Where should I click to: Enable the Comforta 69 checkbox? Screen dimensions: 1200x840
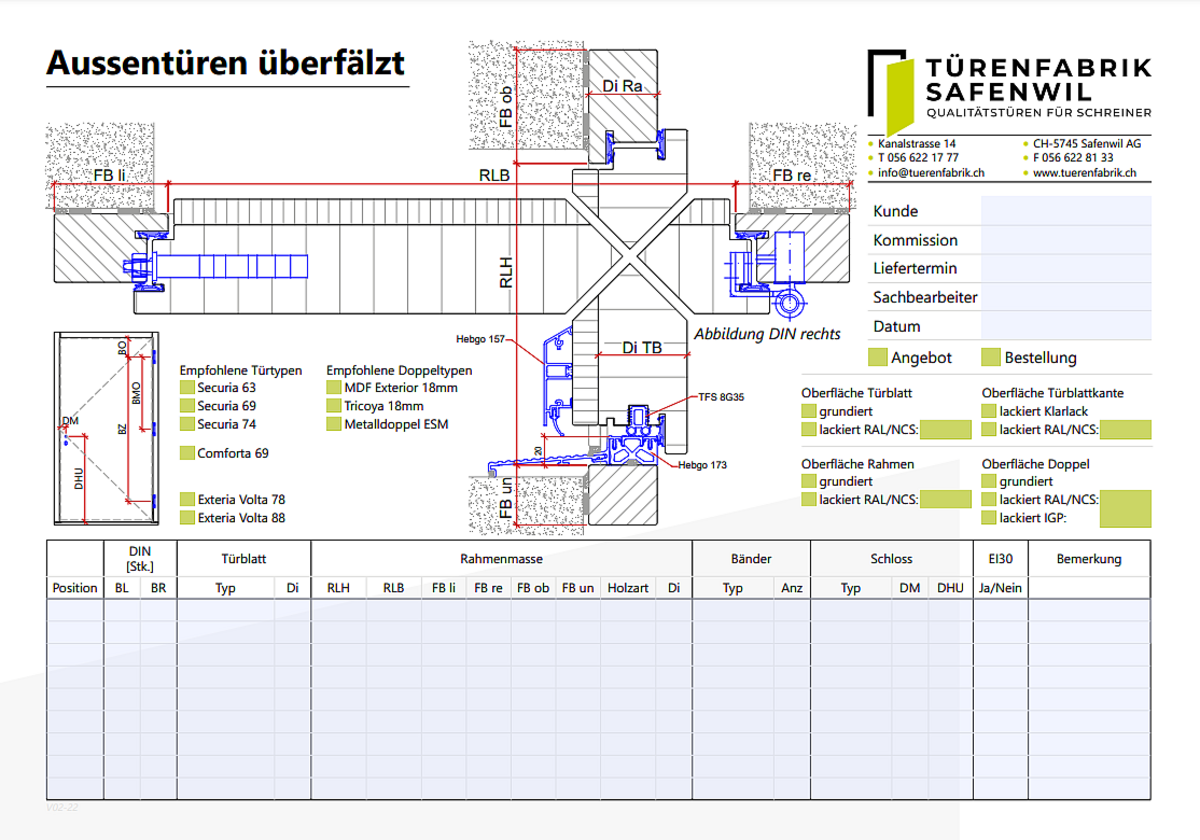[187, 453]
